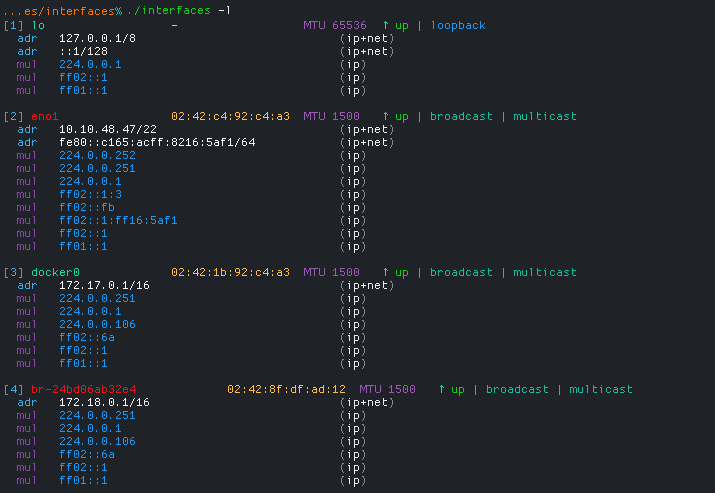Select address '172.18.0.1/16'
The image size is (715, 493).
click(104, 402)
